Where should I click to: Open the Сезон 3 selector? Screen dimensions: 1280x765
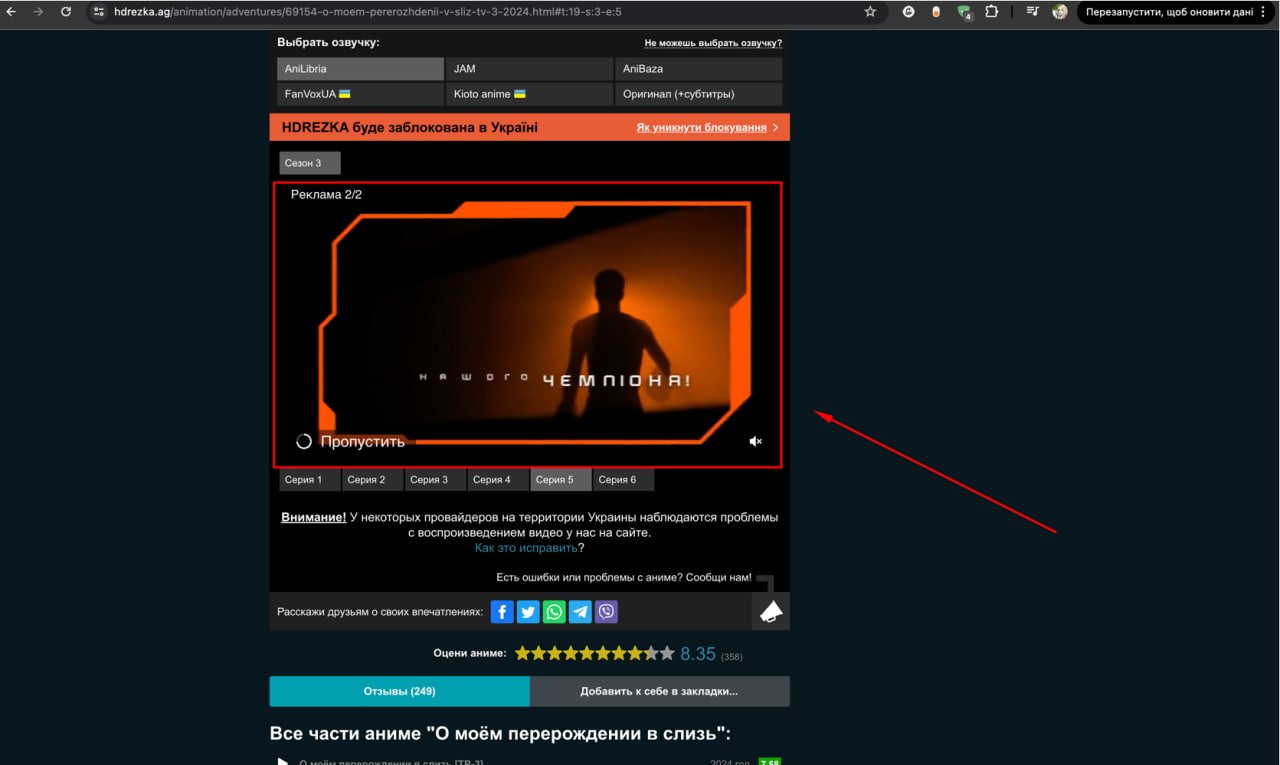click(308, 162)
